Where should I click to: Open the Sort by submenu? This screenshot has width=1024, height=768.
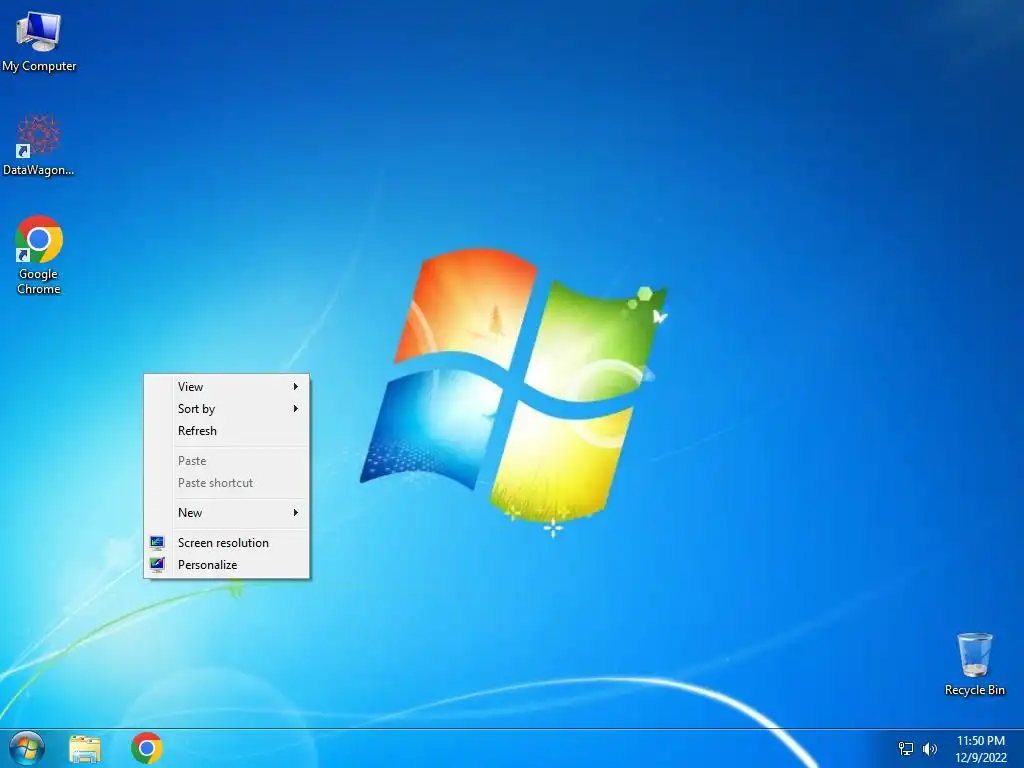(x=227, y=409)
